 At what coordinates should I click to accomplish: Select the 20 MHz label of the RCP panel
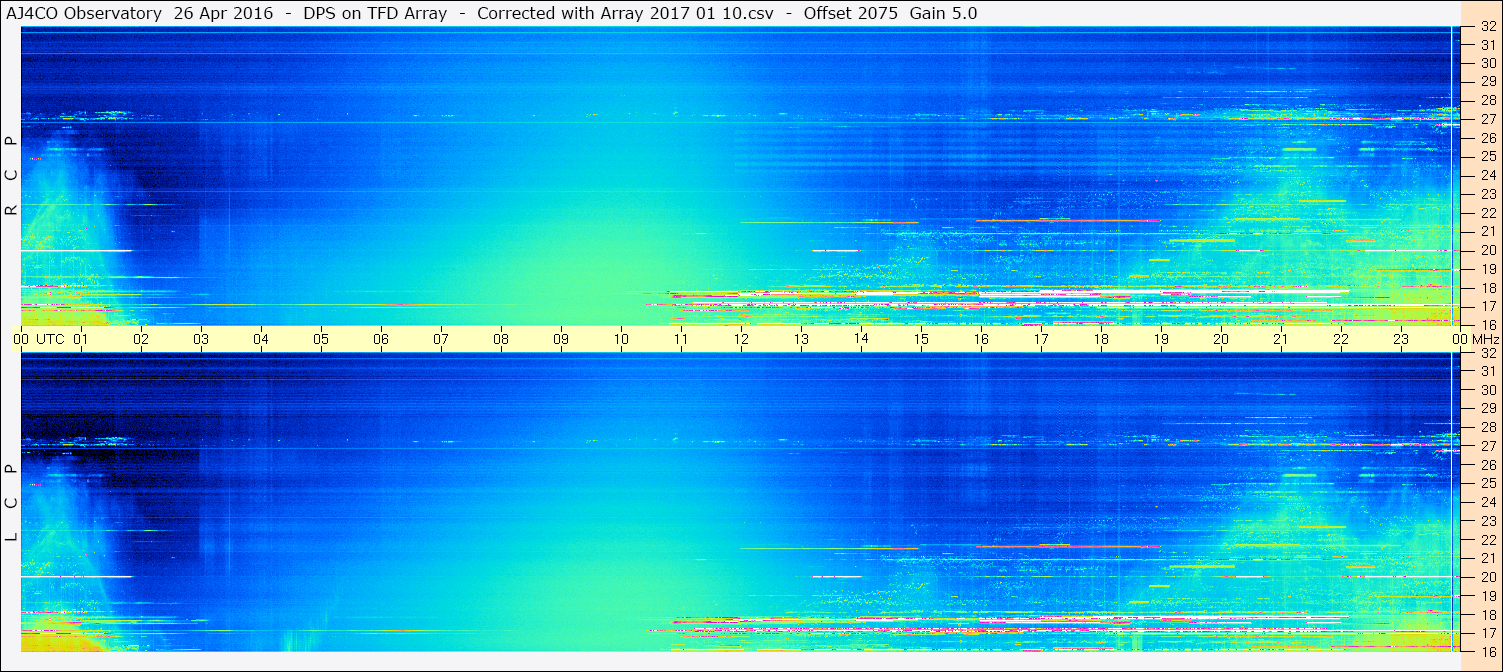click(x=1487, y=250)
